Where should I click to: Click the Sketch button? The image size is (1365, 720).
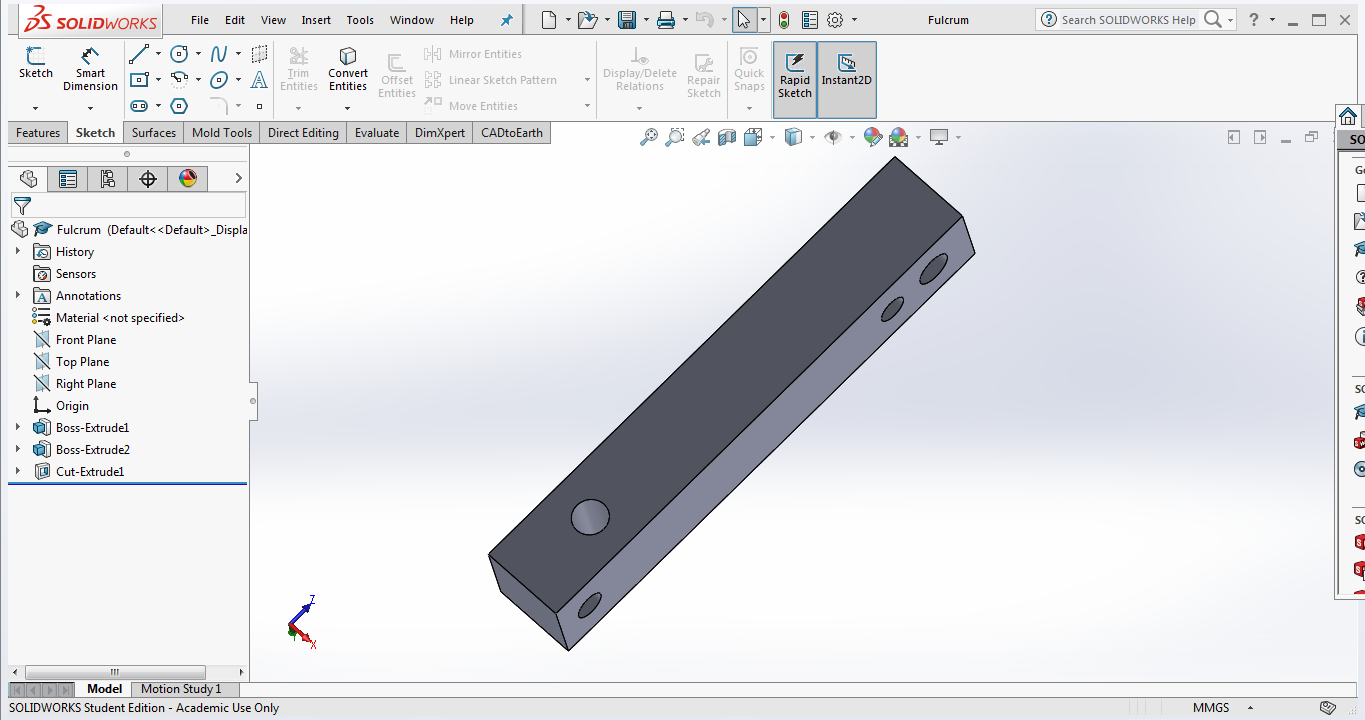[x=36, y=62]
